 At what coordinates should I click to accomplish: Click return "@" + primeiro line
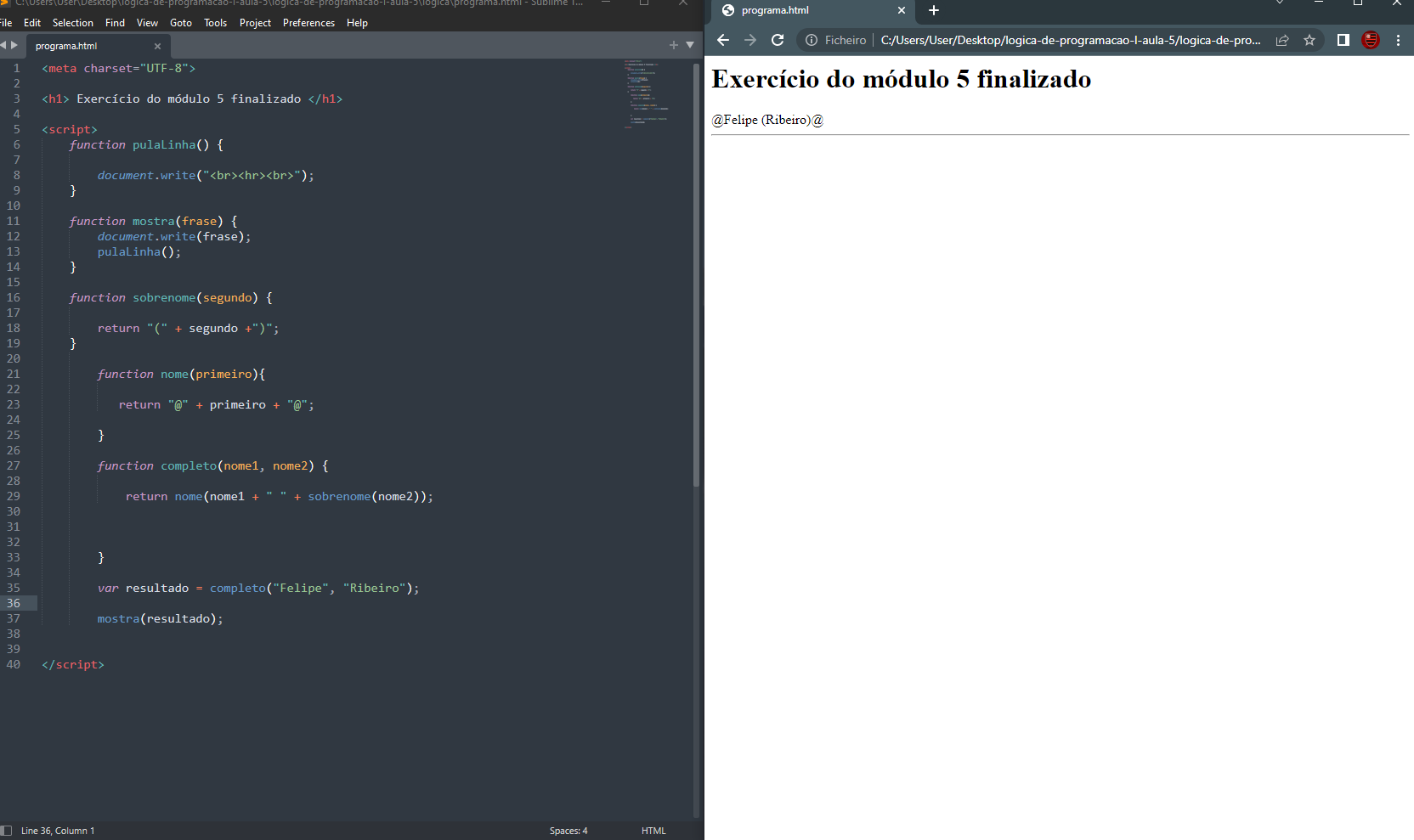(217, 404)
